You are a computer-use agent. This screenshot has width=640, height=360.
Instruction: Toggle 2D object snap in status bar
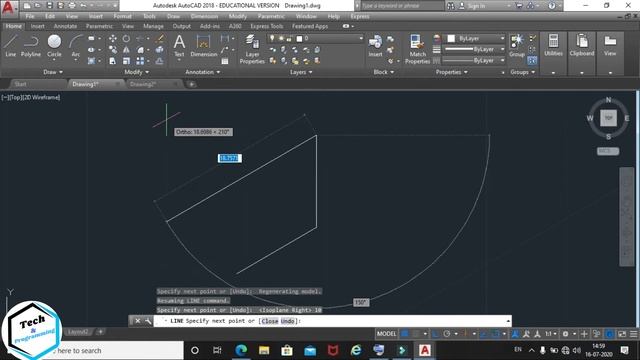495,334
